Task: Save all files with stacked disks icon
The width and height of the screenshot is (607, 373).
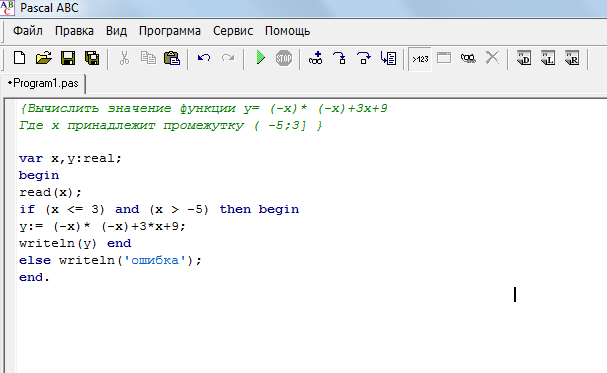Action: [x=92, y=58]
